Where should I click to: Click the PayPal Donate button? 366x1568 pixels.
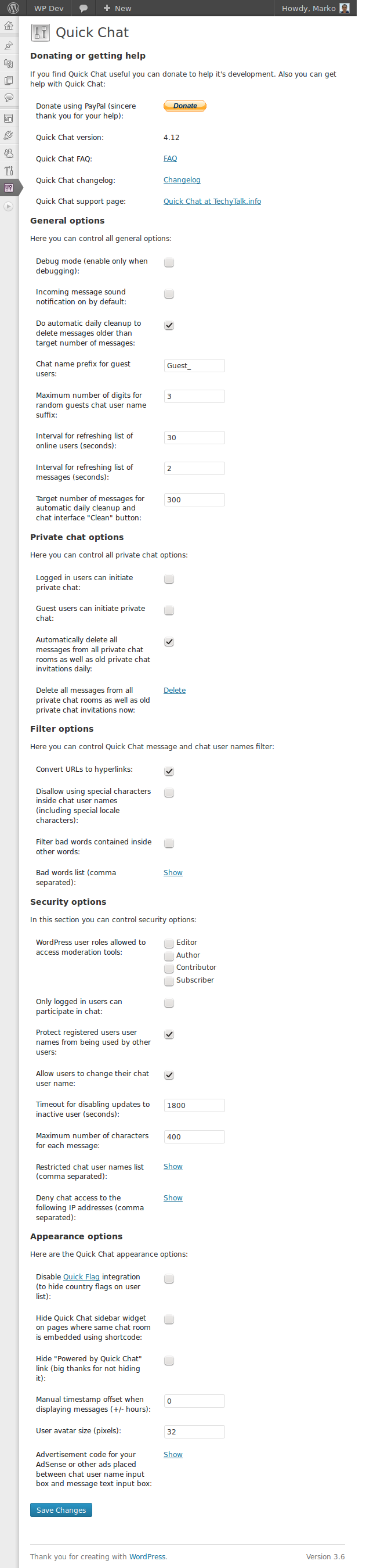click(185, 106)
